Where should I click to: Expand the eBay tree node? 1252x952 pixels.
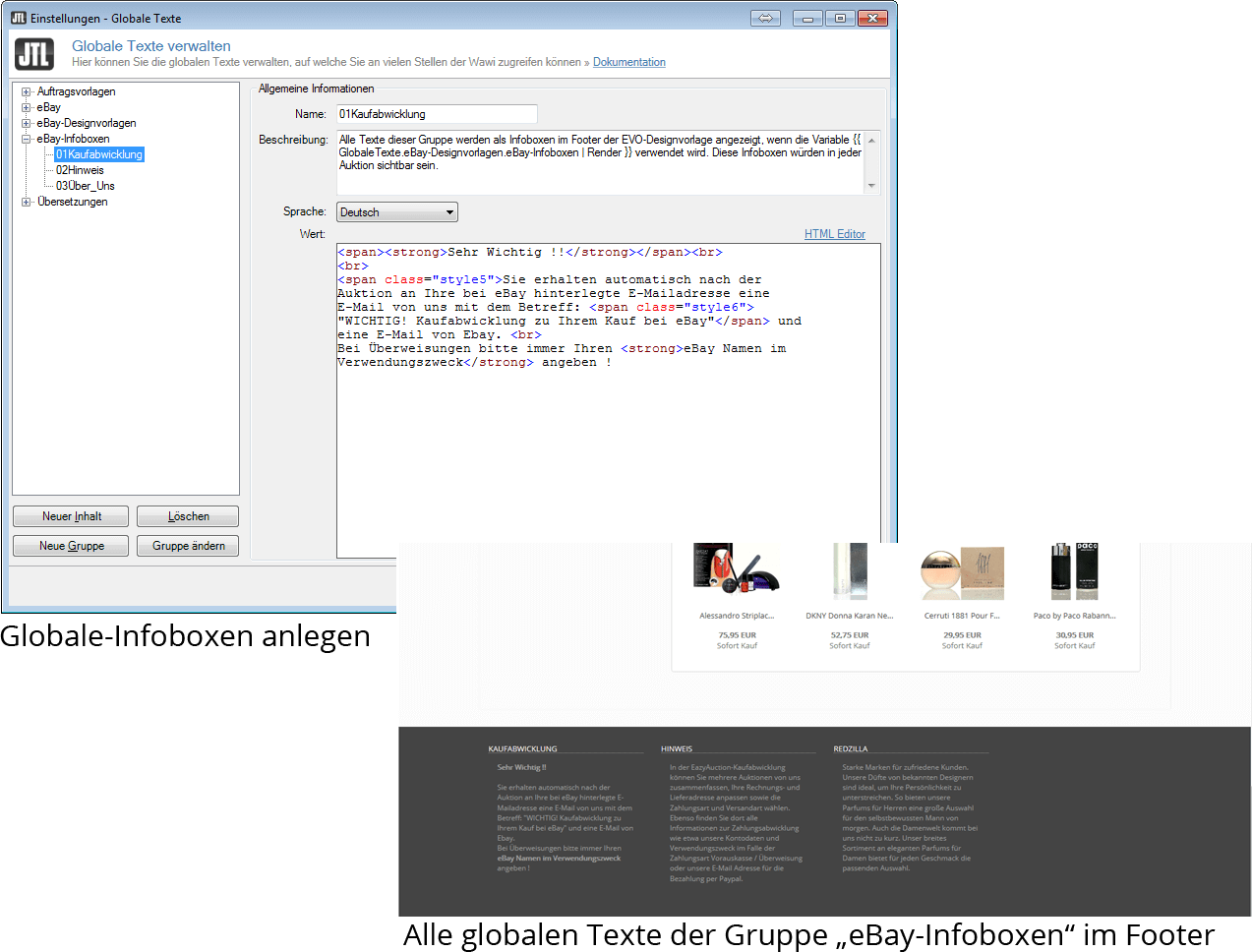pyautogui.click(x=27, y=107)
